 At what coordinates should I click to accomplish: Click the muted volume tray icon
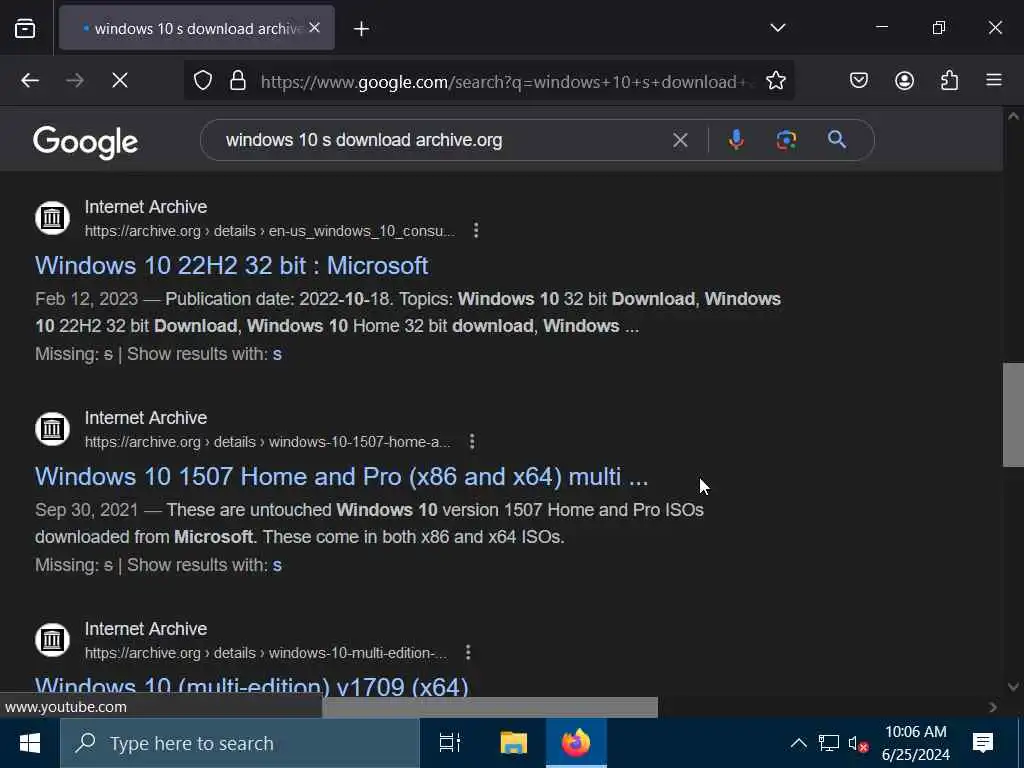(858, 743)
